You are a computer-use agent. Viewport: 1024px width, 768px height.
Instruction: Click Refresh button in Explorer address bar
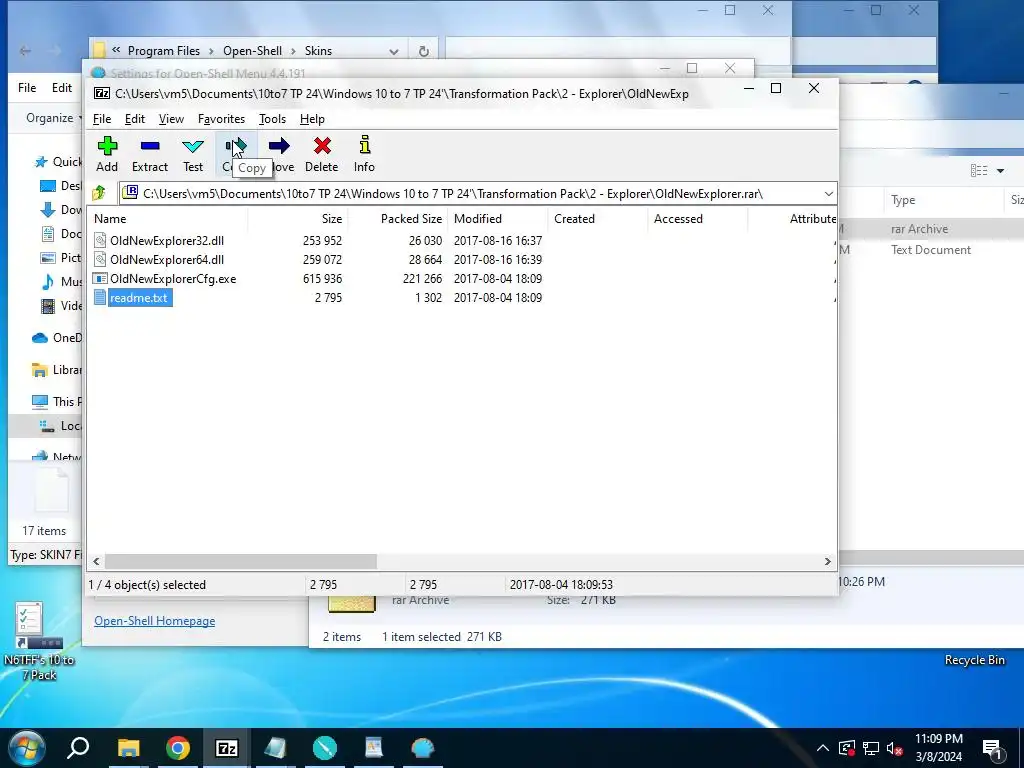[423, 51]
